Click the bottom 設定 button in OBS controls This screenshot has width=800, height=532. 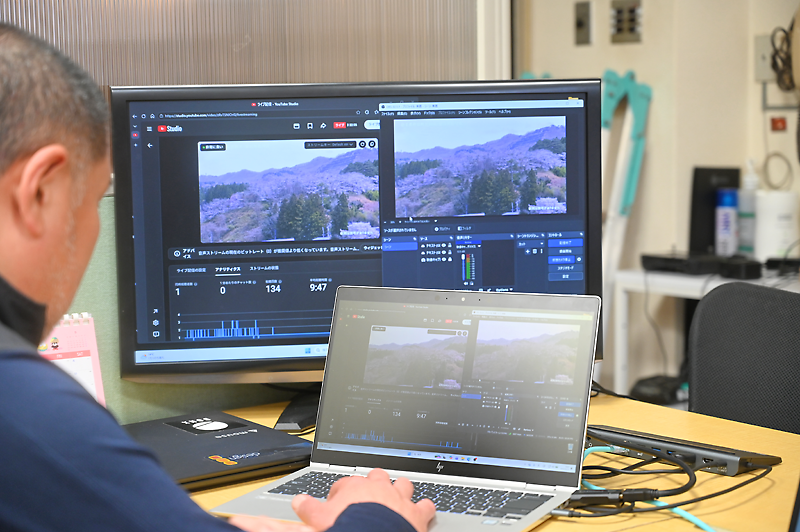[565, 277]
